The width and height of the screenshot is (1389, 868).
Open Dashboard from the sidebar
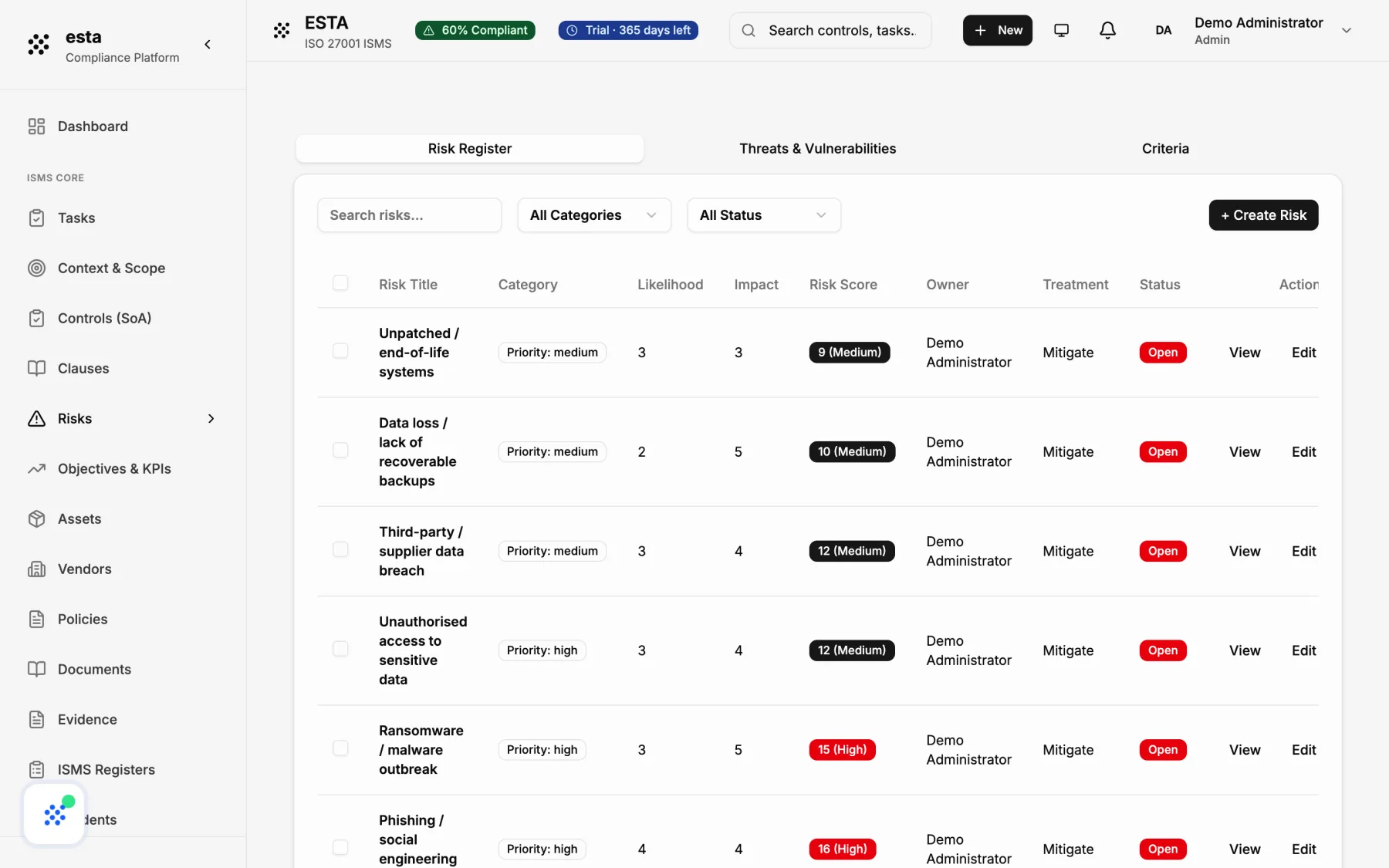pyautogui.click(x=93, y=127)
